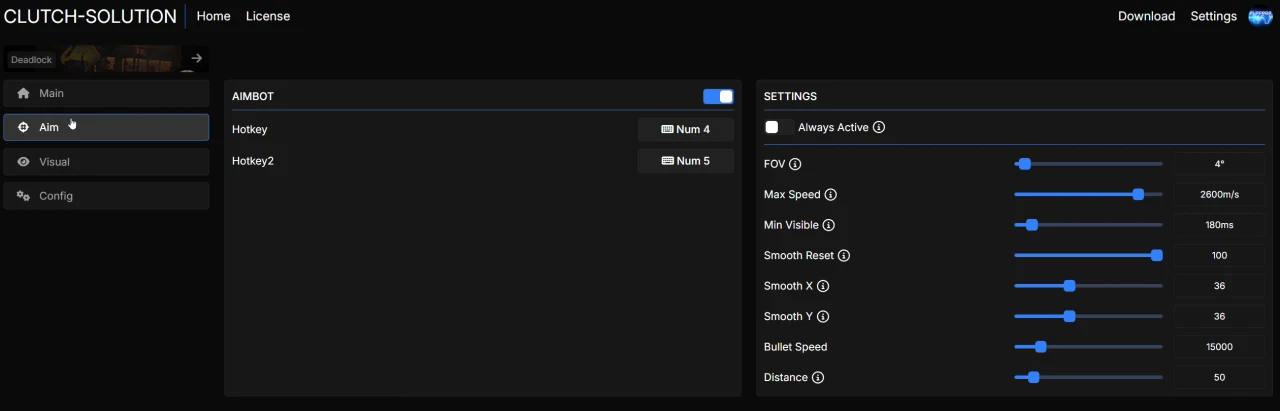Click the Smooth X value field

(1219, 286)
